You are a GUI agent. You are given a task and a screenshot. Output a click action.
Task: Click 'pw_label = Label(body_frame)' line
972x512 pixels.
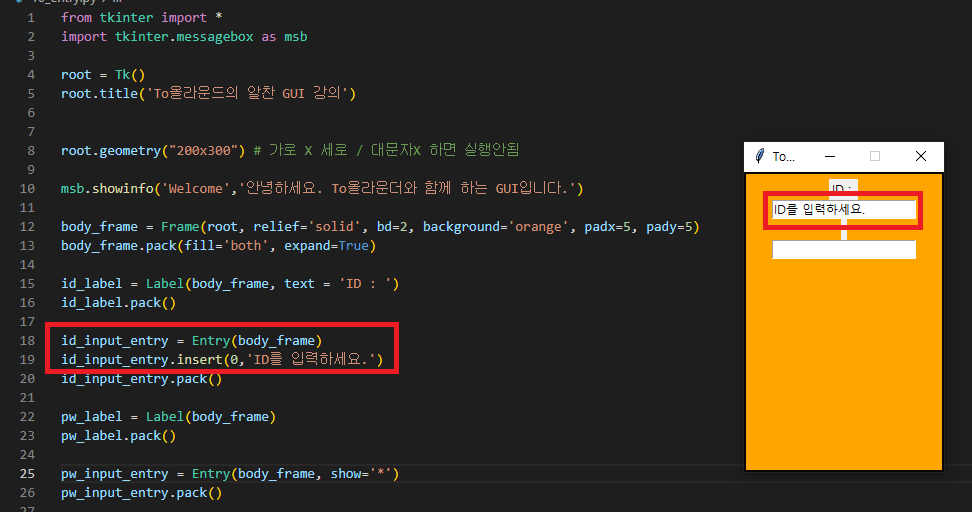coord(169,417)
